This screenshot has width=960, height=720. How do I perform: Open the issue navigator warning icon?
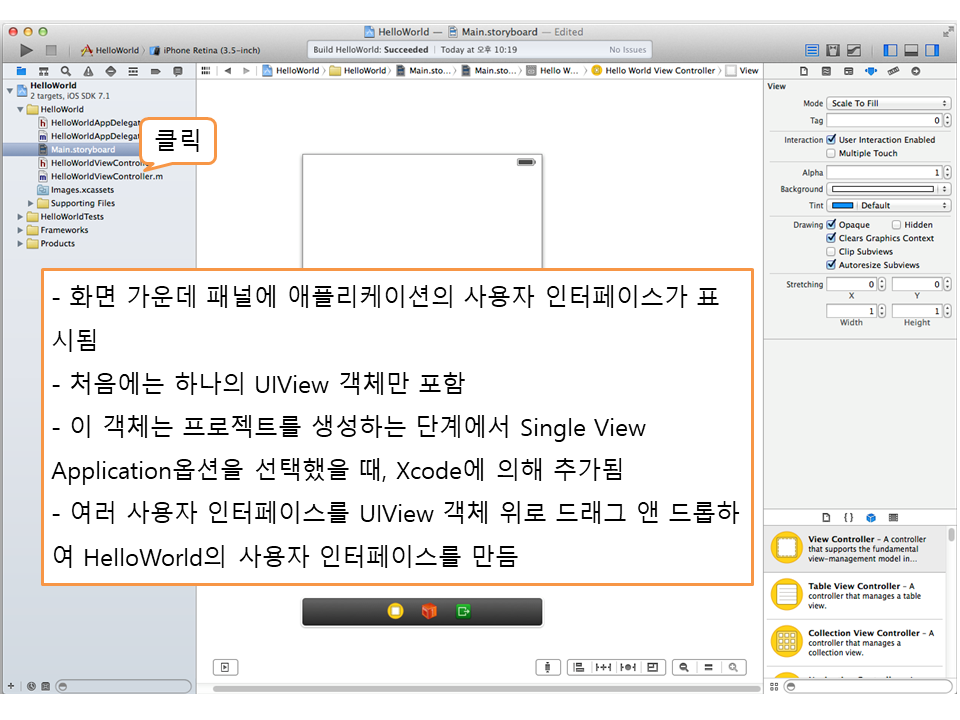point(88,71)
